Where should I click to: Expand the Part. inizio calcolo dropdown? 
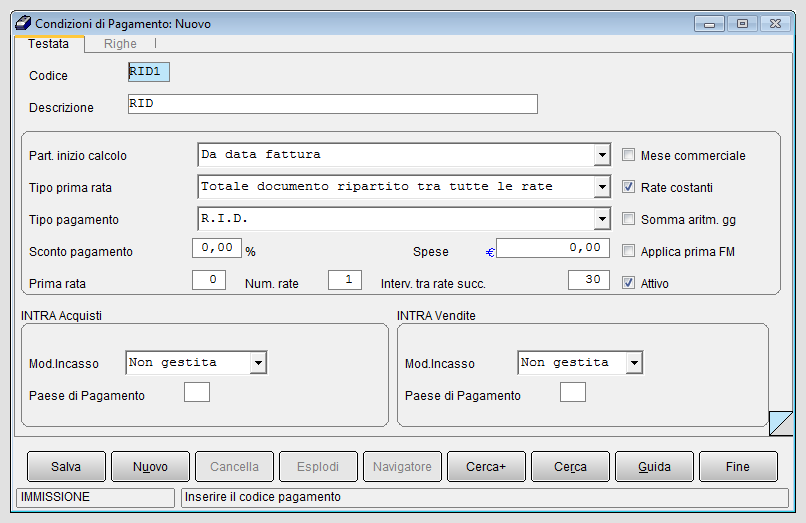602,155
